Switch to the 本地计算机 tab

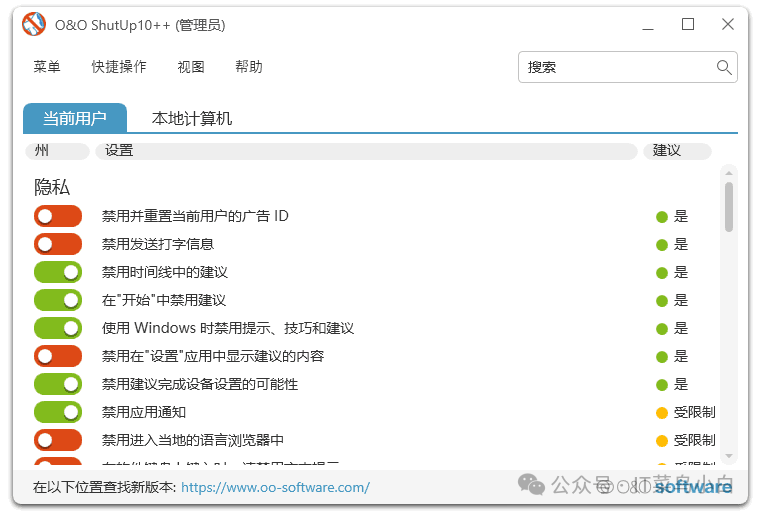pyautogui.click(x=192, y=118)
